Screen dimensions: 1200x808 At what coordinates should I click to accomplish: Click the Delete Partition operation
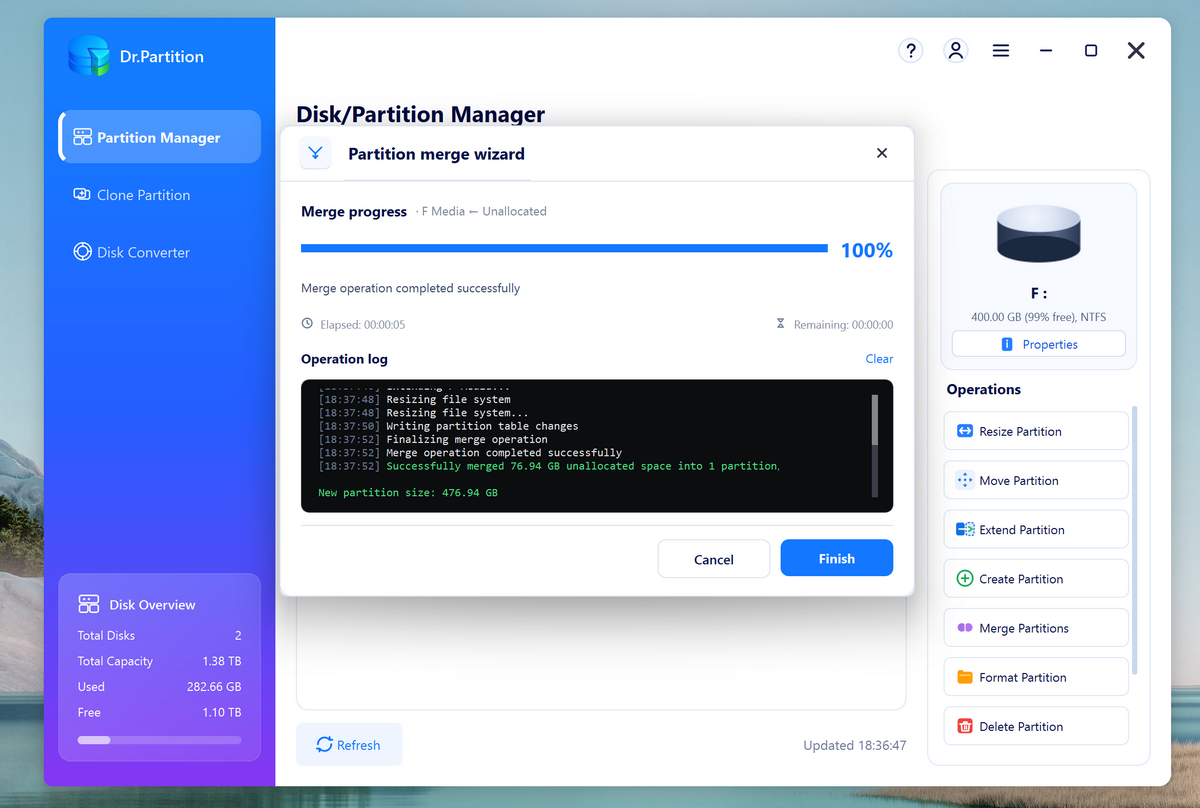1036,726
